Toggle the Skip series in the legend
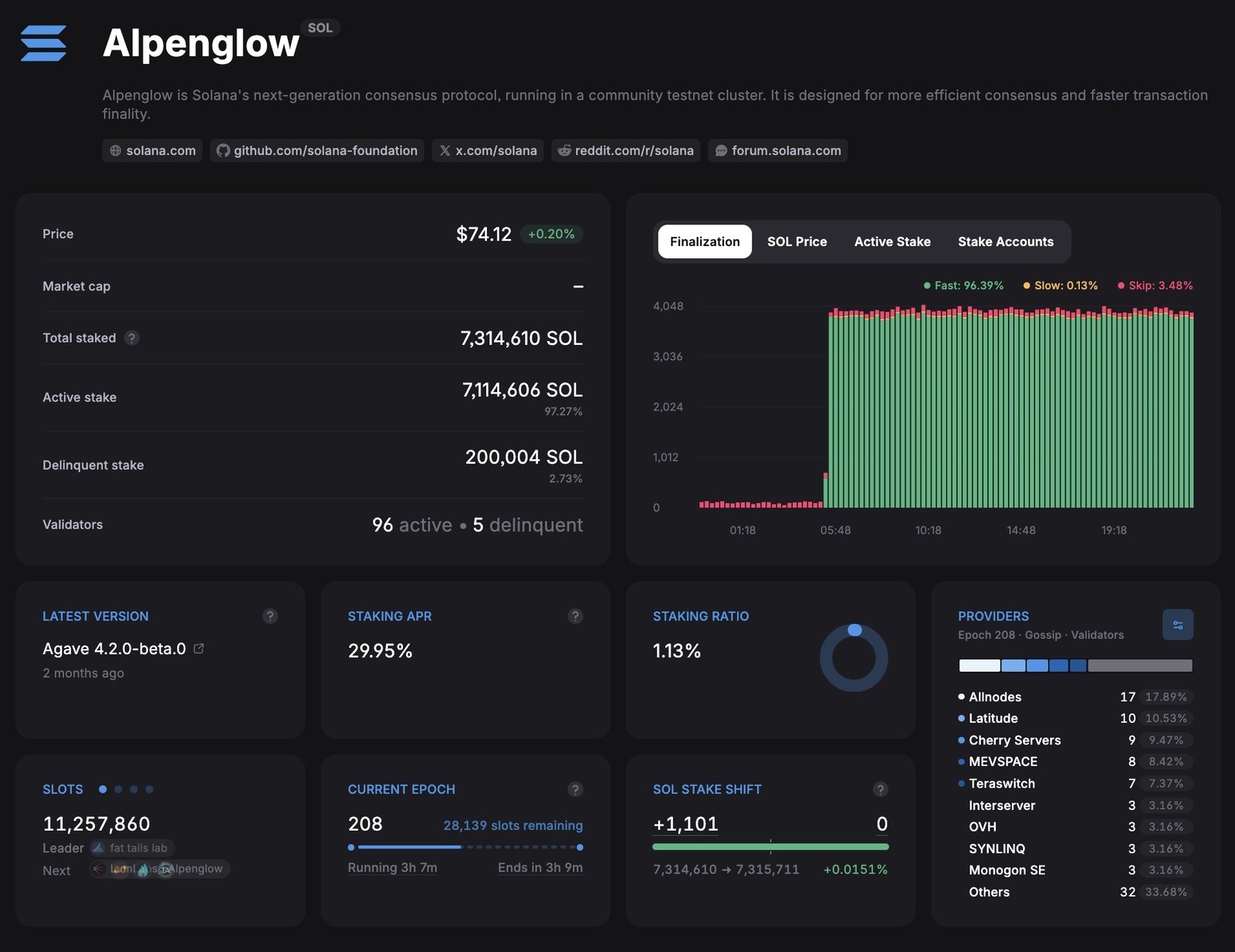 [1155, 285]
